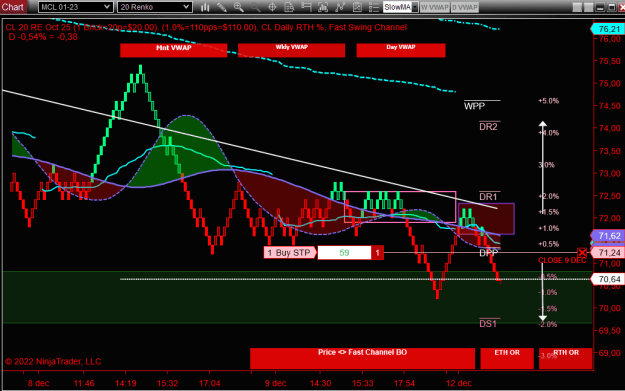Enable the Cross Hair cursor tool
Image resolution: width=625 pixels, height=391 pixels.
click(x=272, y=7)
